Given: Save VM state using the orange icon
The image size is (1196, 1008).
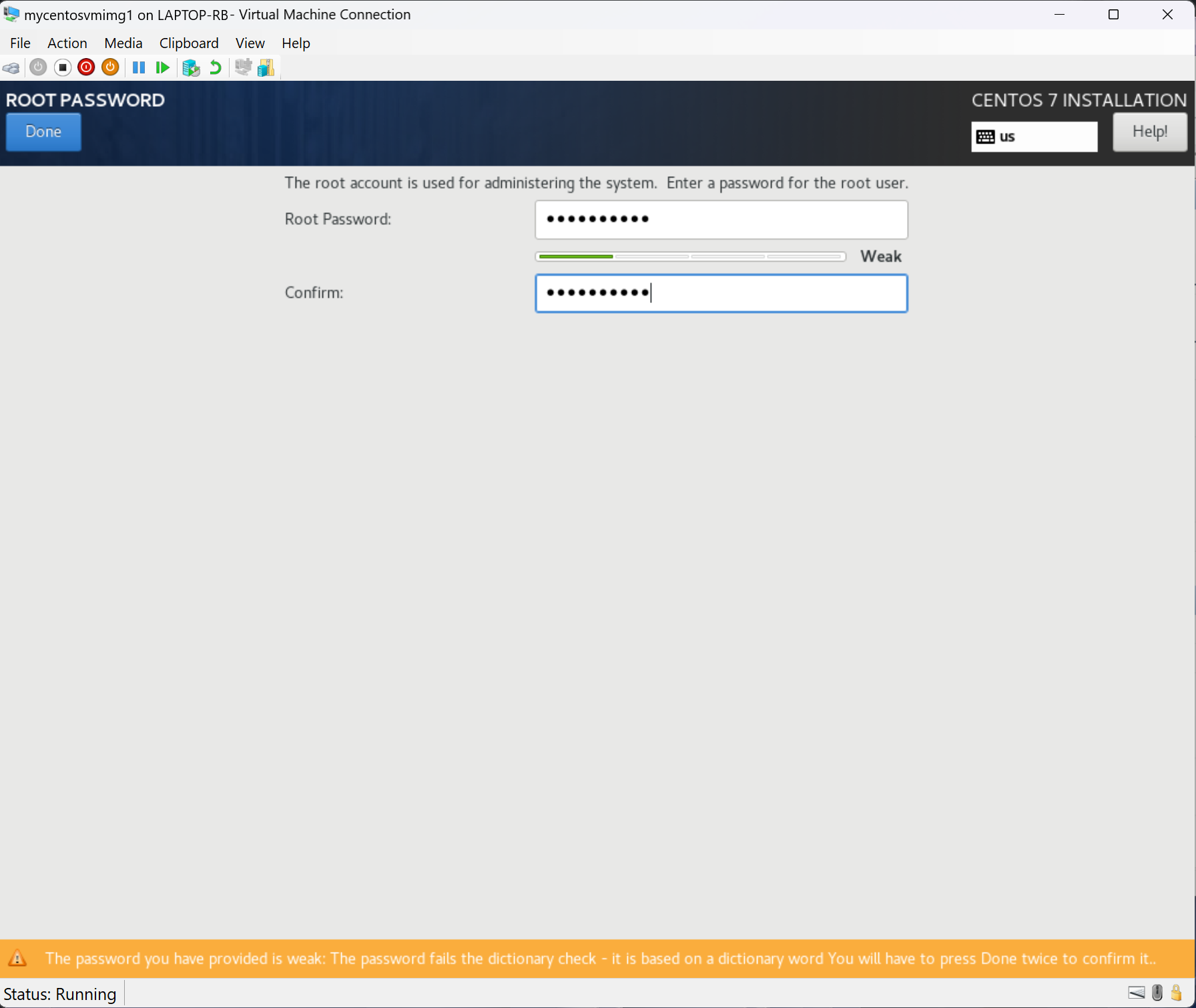Looking at the screenshot, I should point(110,67).
